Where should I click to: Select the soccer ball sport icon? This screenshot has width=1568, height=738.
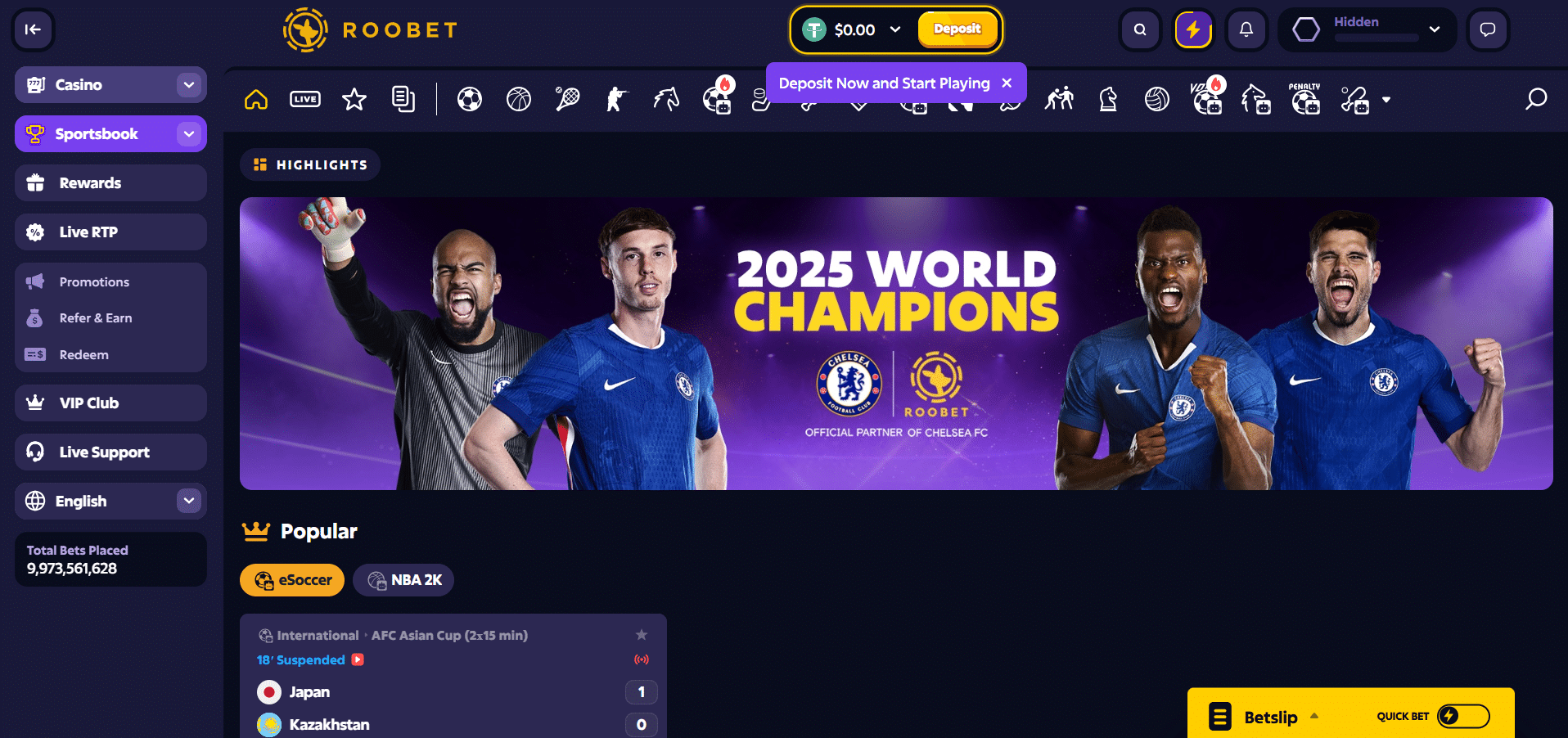[470, 100]
